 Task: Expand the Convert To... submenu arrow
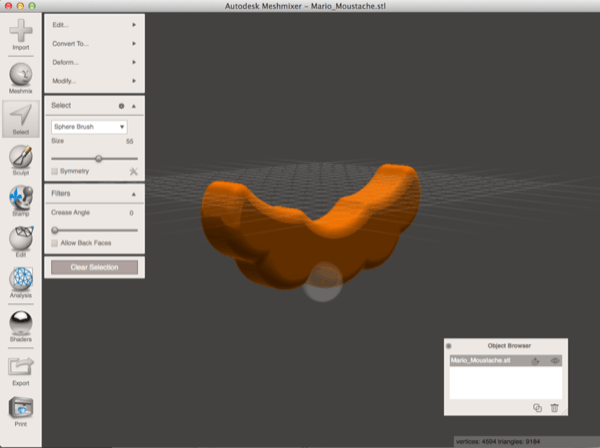[x=134, y=44]
